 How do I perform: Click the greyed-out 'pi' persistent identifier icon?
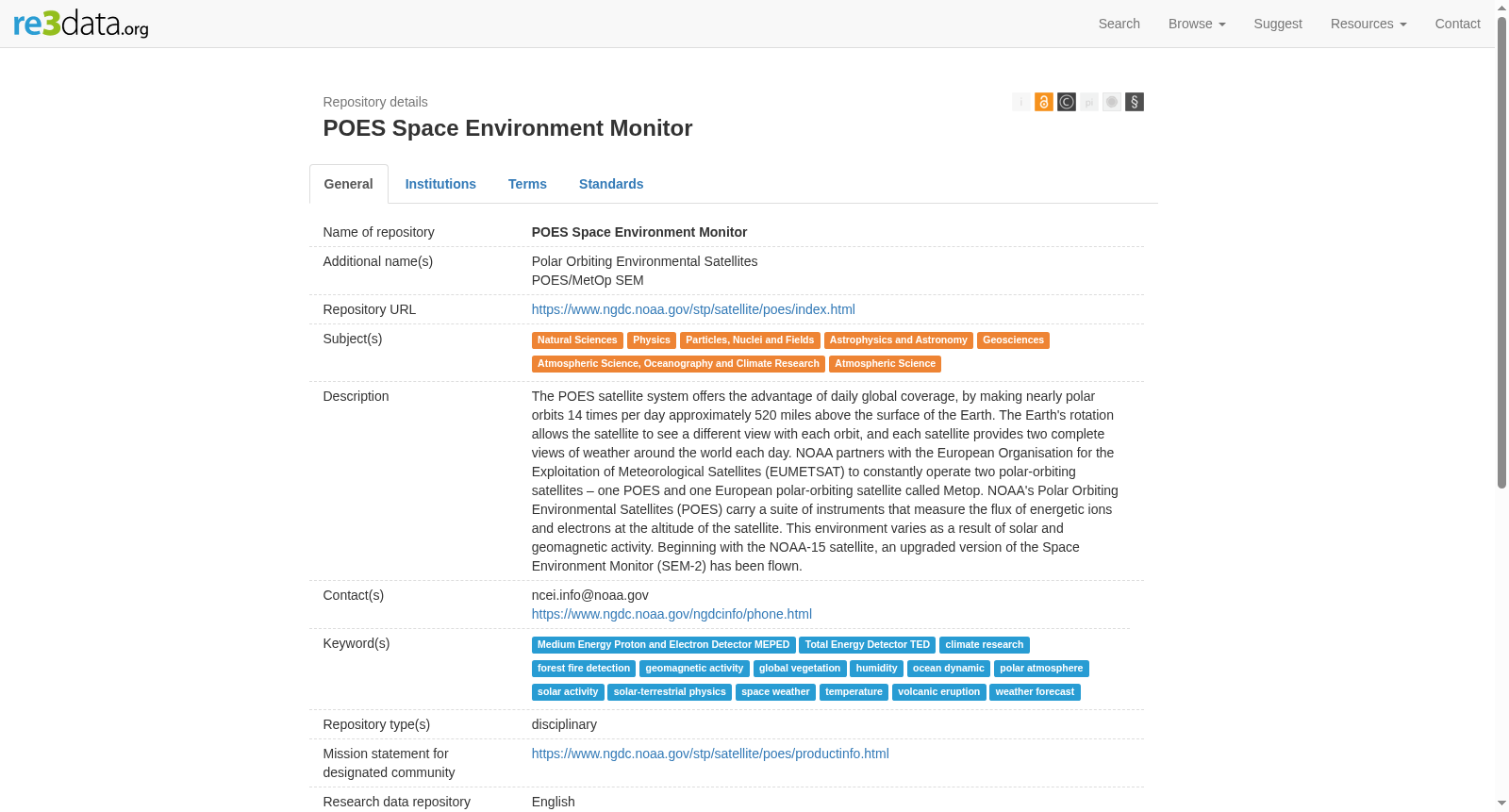[x=1089, y=102]
